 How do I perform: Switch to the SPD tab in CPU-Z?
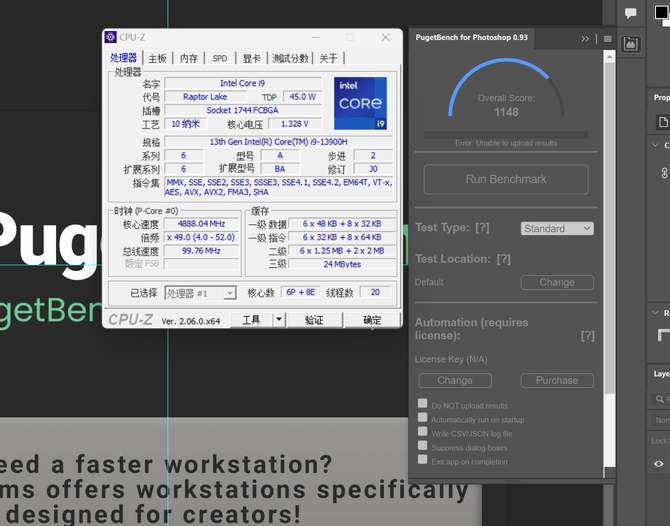pos(220,59)
